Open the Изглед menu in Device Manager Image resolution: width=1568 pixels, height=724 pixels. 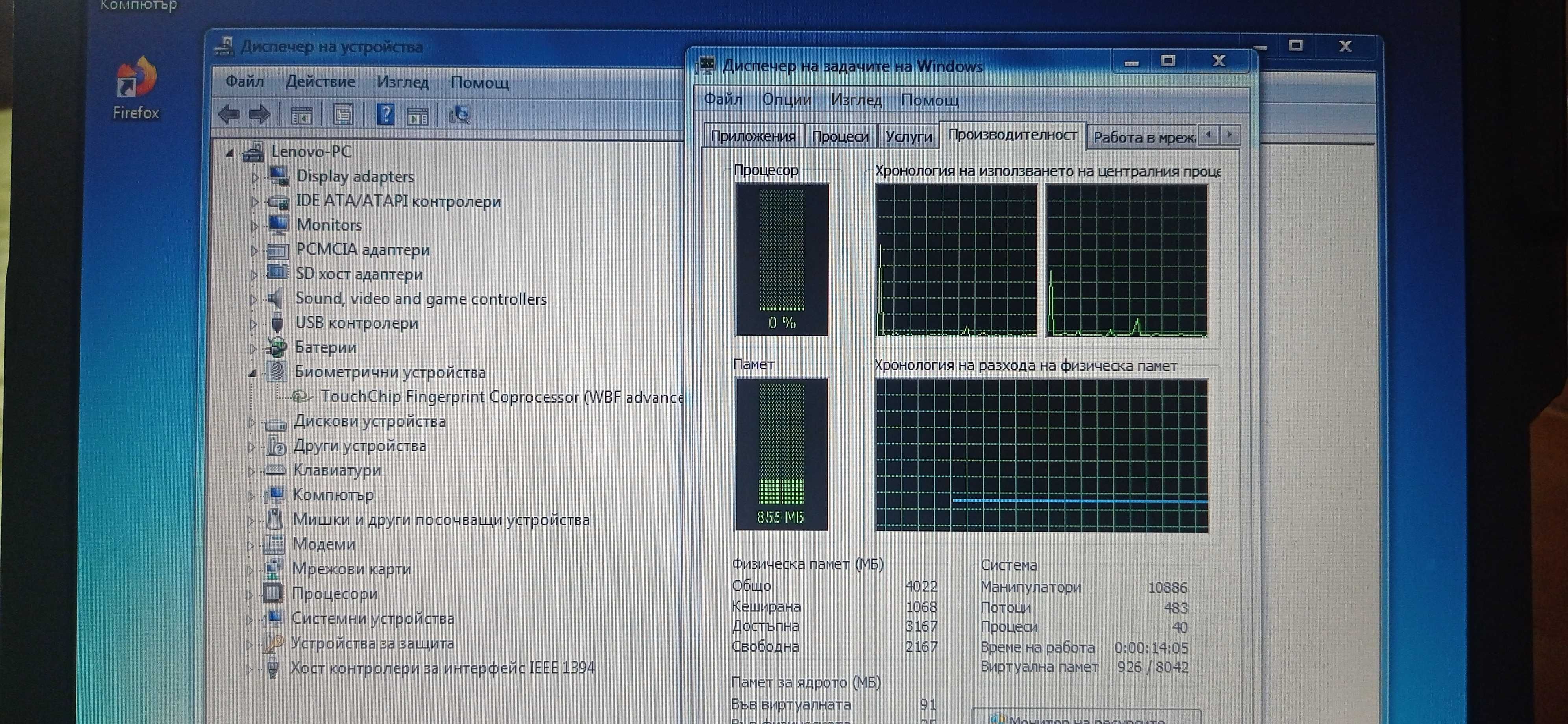point(402,82)
